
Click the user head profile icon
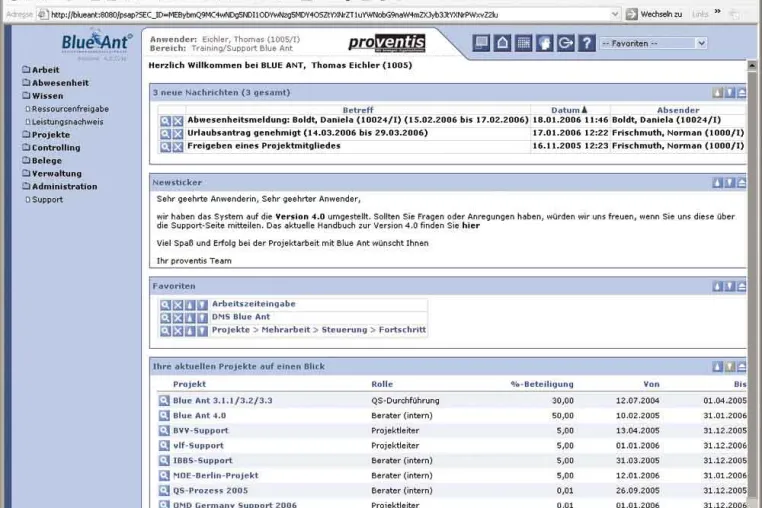[544, 43]
